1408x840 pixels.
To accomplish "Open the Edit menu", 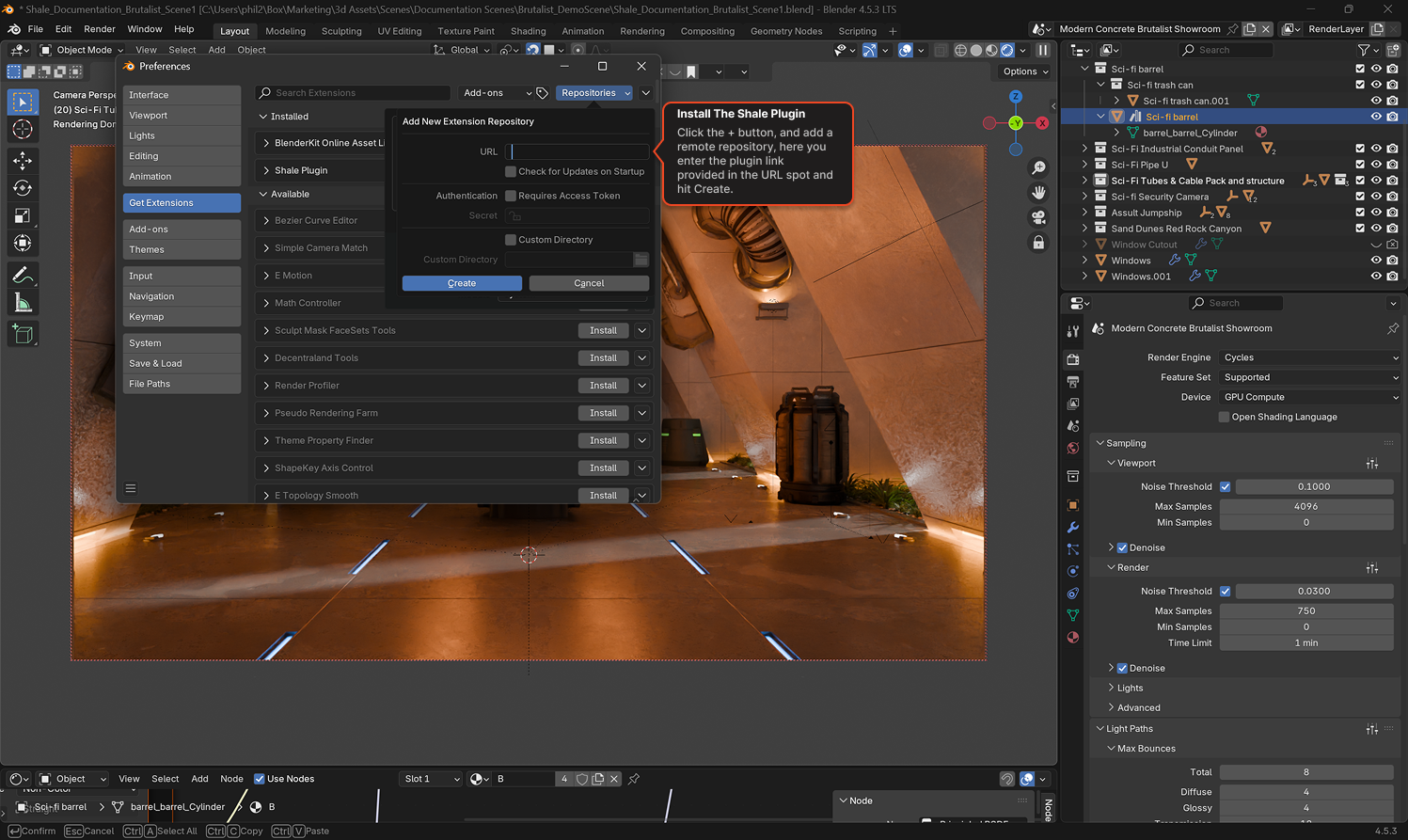I will 63,29.
